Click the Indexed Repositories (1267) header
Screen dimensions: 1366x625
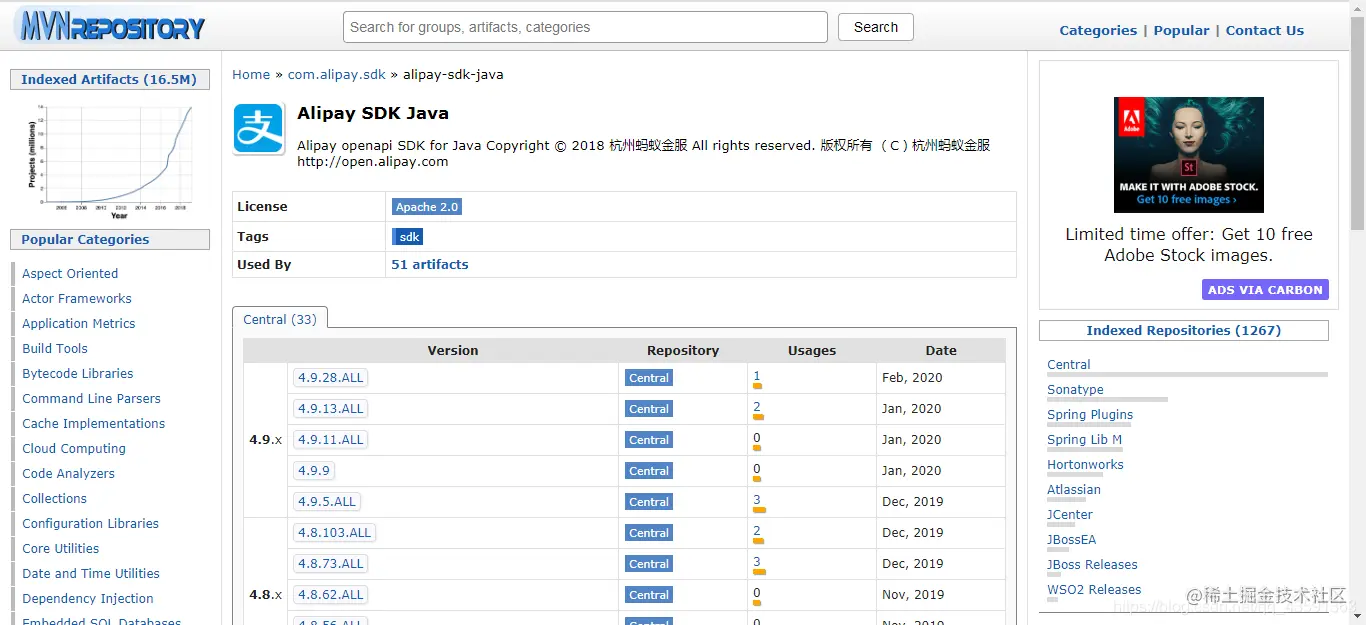1183,330
